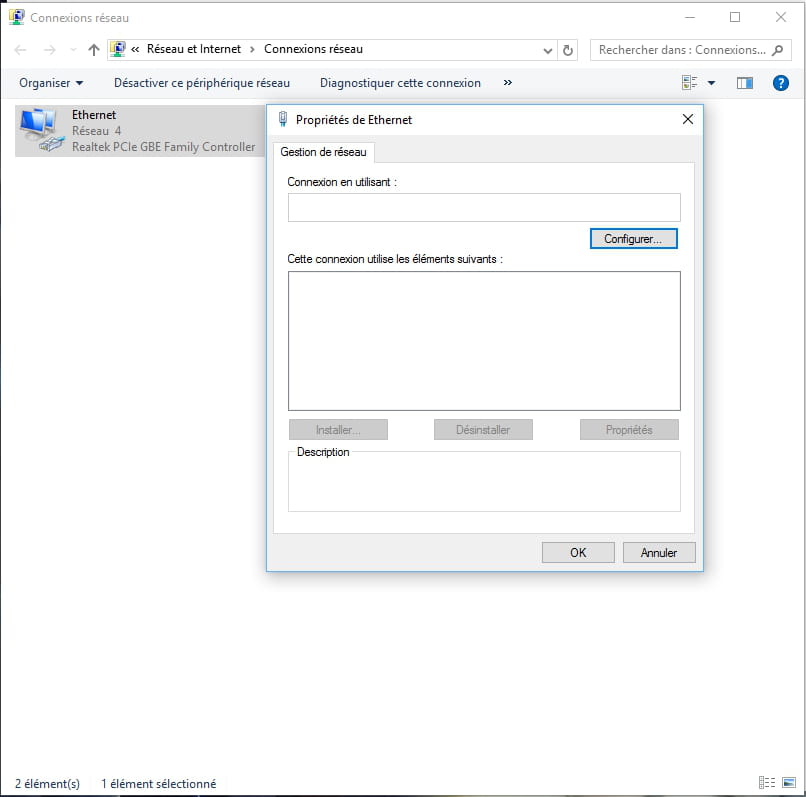Select Connexions réseau breadcrumb
Screen dimensions: 806x797
[314, 49]
